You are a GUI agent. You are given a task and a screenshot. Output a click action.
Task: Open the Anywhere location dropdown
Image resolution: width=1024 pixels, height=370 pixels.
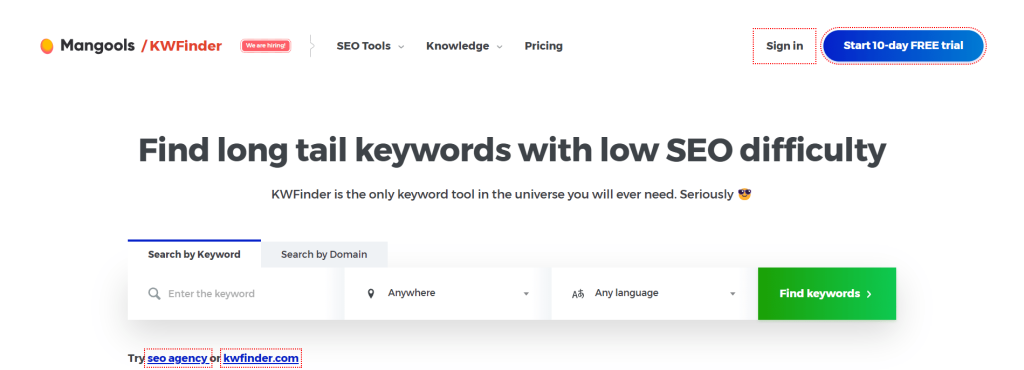point(447,294)
